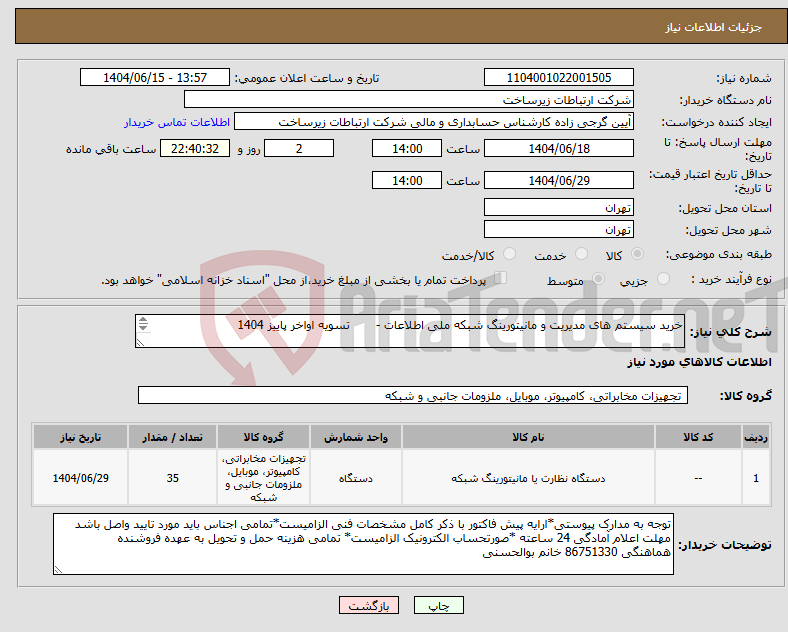Click the remaining time field 22:40:32

click(195, 149)
